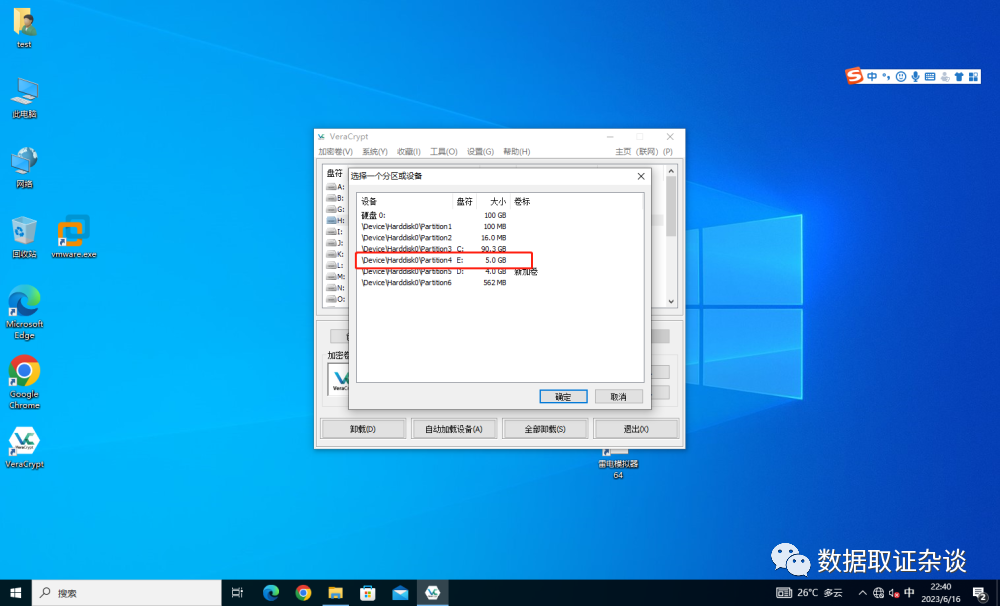The height and width of the screenshot is (606, 1000).
Task: Toggle Sogou 中 Chinese/English mode
Action: click(872, 77)
